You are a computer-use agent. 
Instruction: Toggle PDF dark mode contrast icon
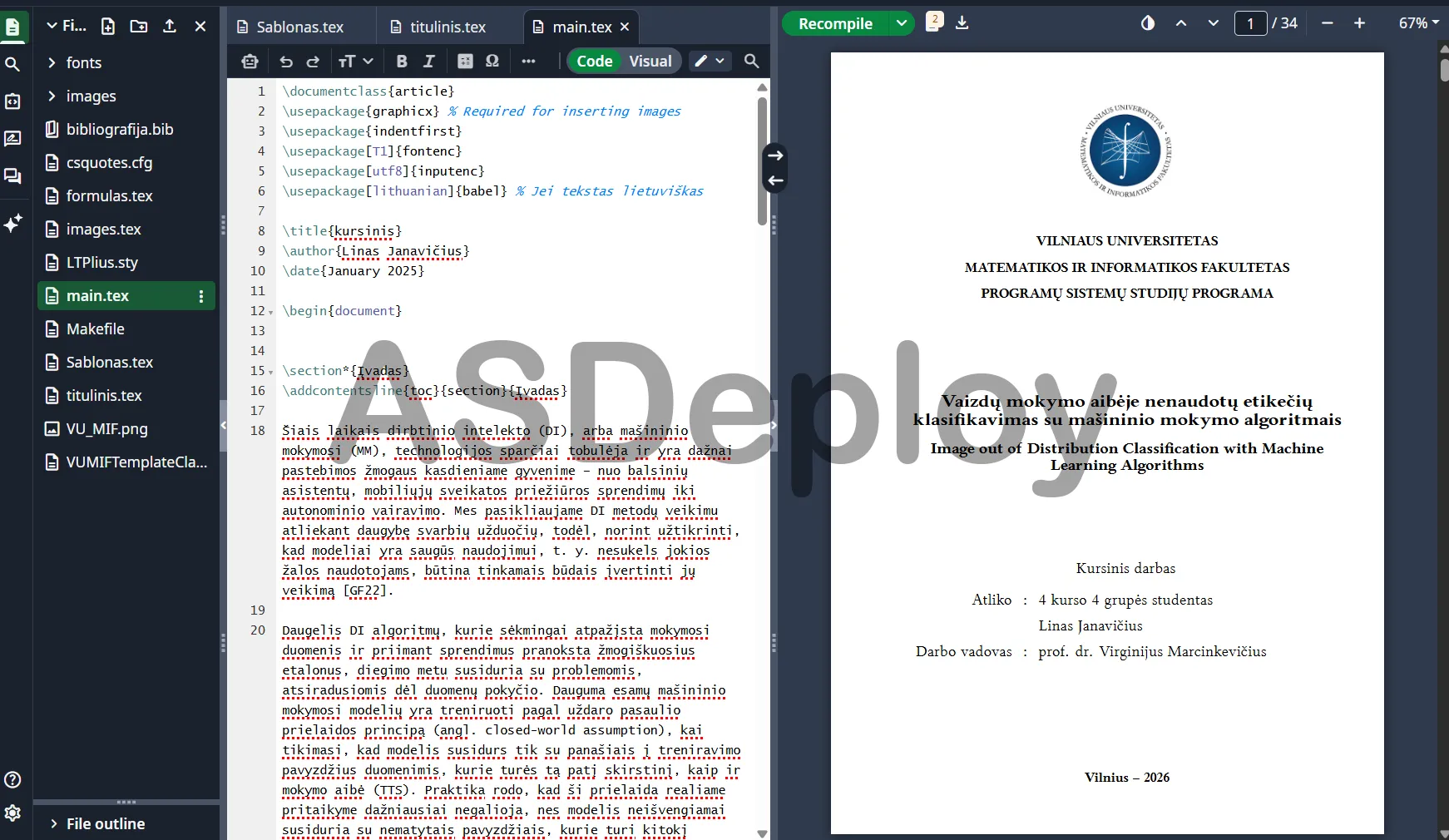coord(1148,23)
